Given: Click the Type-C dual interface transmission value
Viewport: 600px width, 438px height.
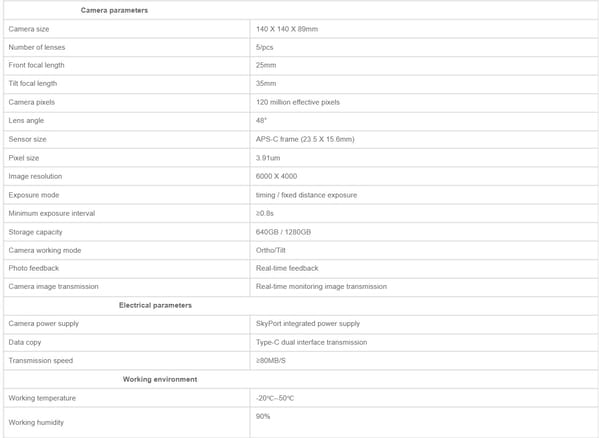Looking at the screenshot, I should (x=311, y=342).
